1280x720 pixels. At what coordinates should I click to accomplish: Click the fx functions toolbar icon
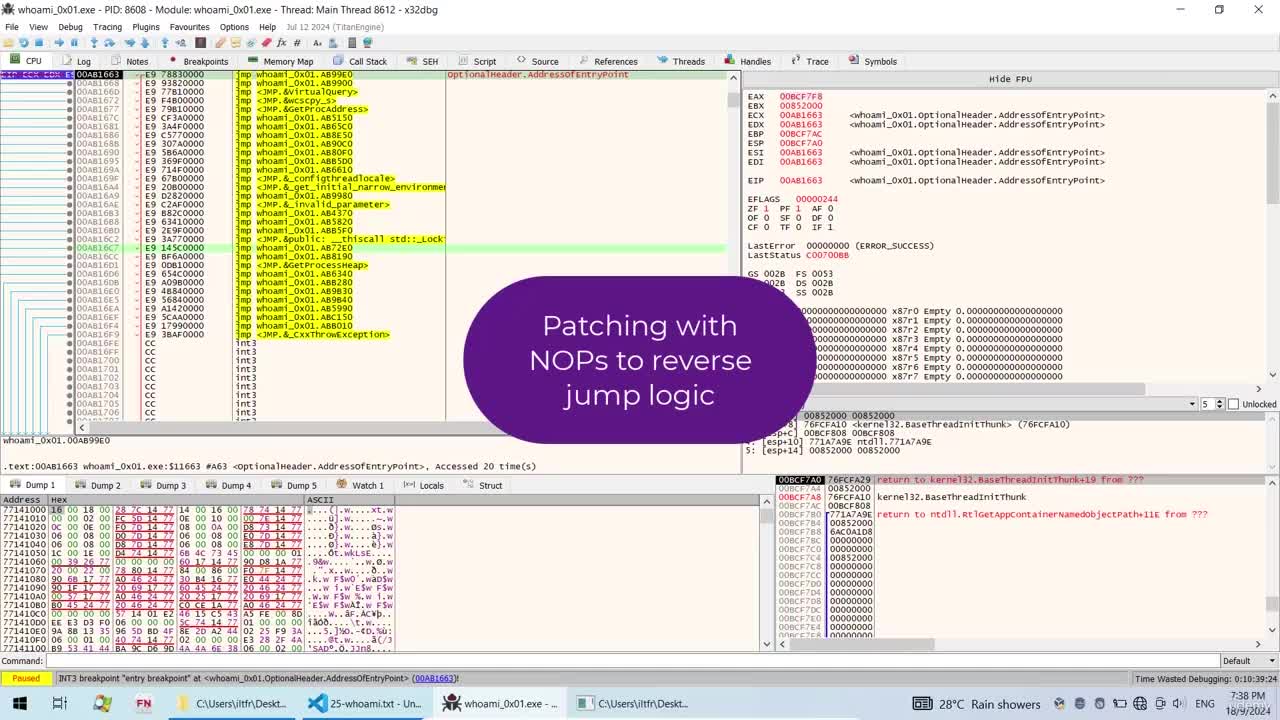(282, 43)
